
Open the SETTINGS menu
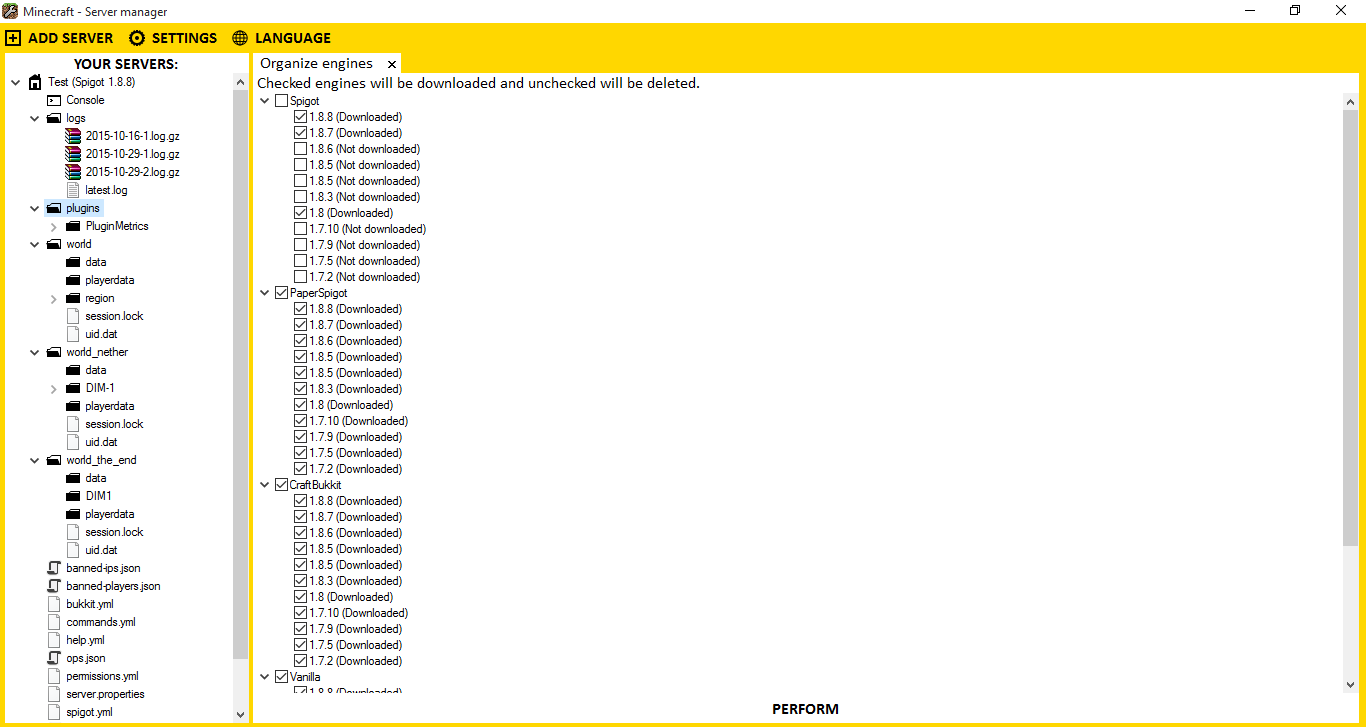173,38
